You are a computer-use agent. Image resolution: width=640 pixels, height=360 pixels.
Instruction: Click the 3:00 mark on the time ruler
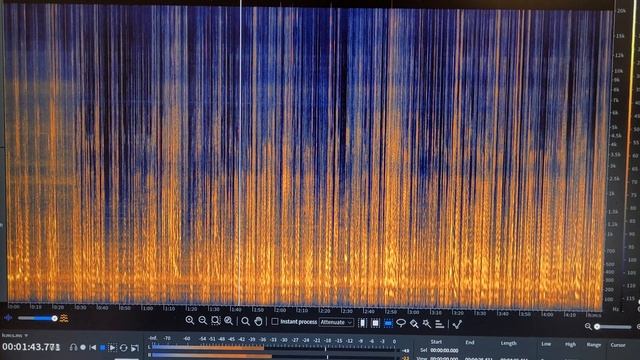pyautogui.click(x=414, y=312)
